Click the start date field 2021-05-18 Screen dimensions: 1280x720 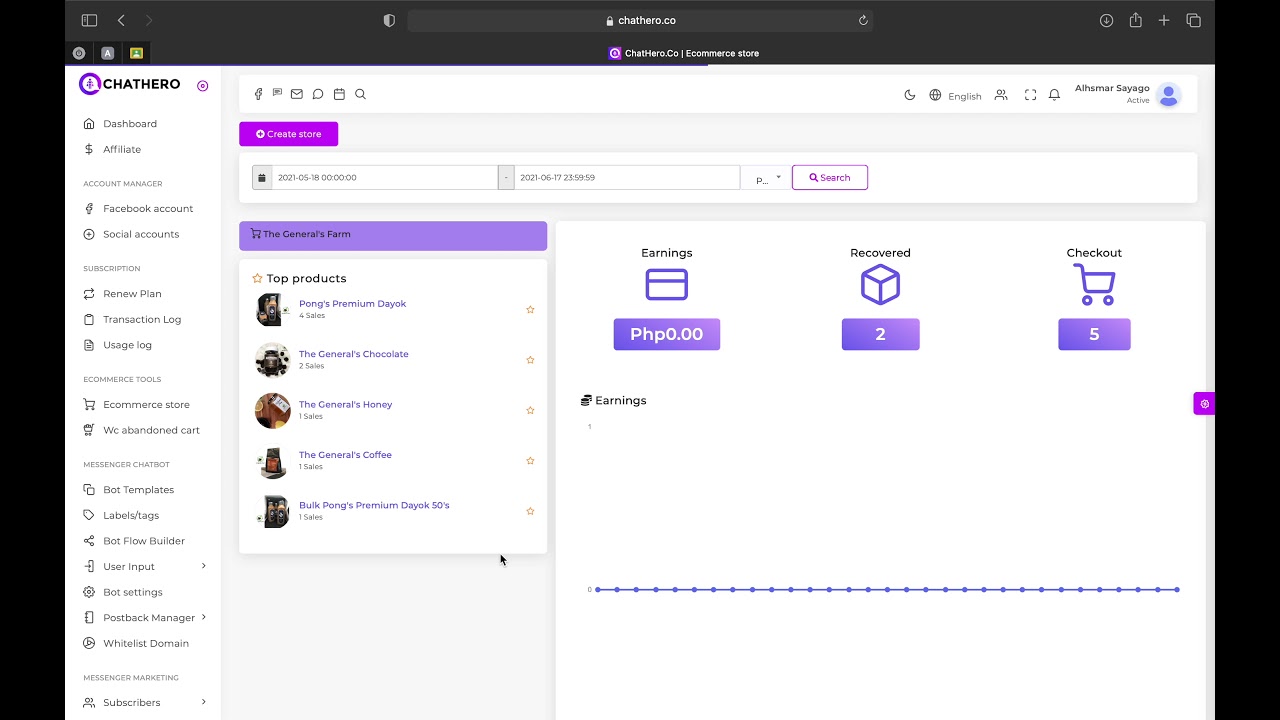[x=385, y=177]
